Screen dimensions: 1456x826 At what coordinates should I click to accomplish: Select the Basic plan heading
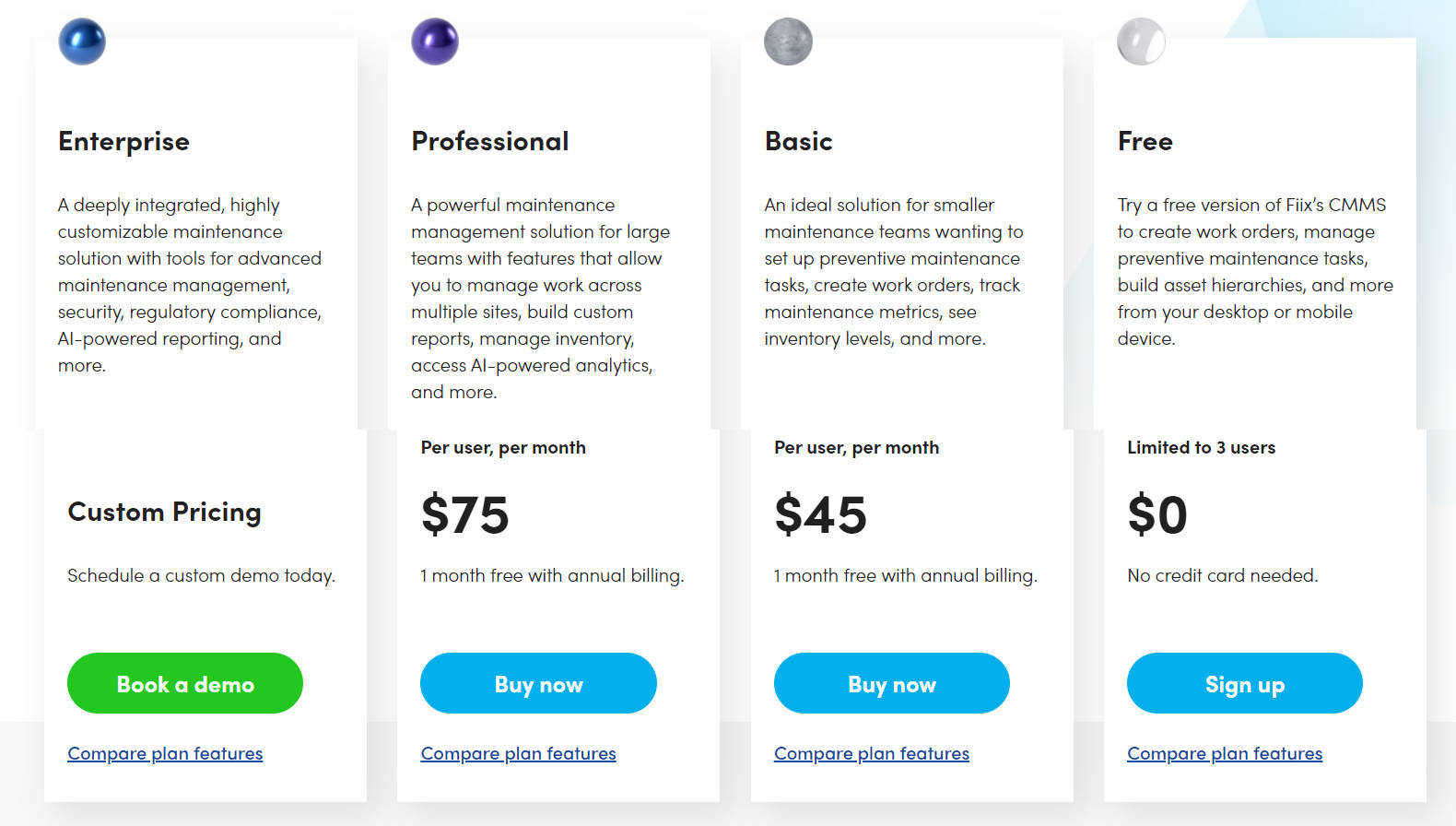pyautogui.click(x=798, y=141)
